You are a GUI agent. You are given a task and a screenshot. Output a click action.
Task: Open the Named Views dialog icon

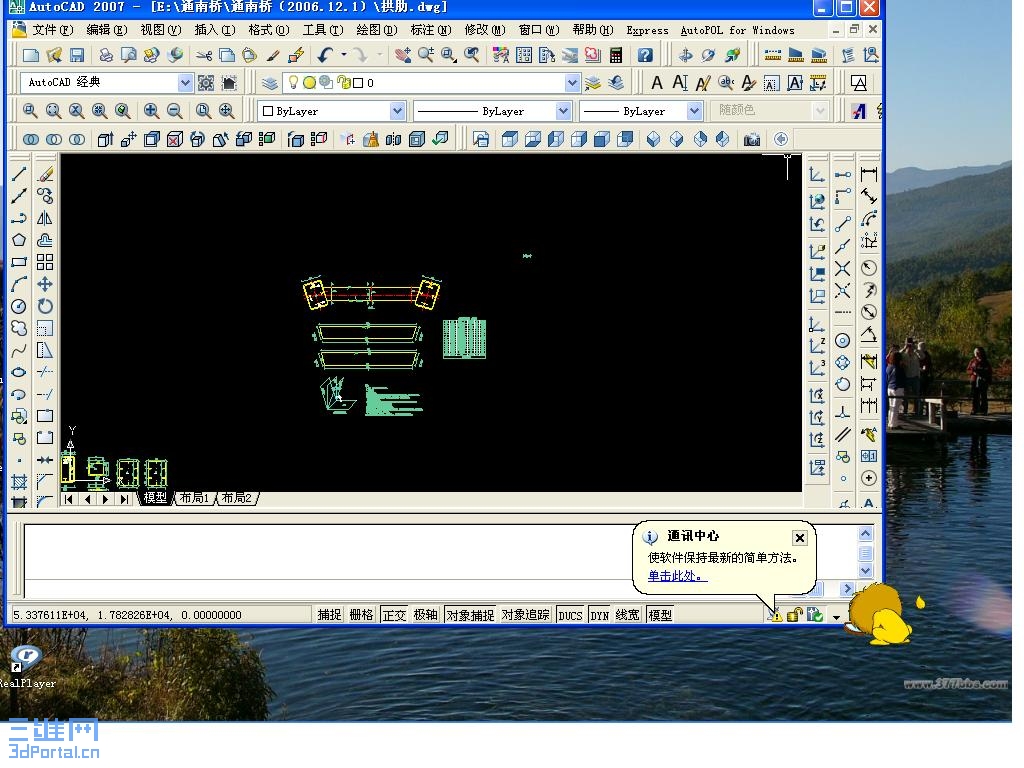click(x=481, y=139)
